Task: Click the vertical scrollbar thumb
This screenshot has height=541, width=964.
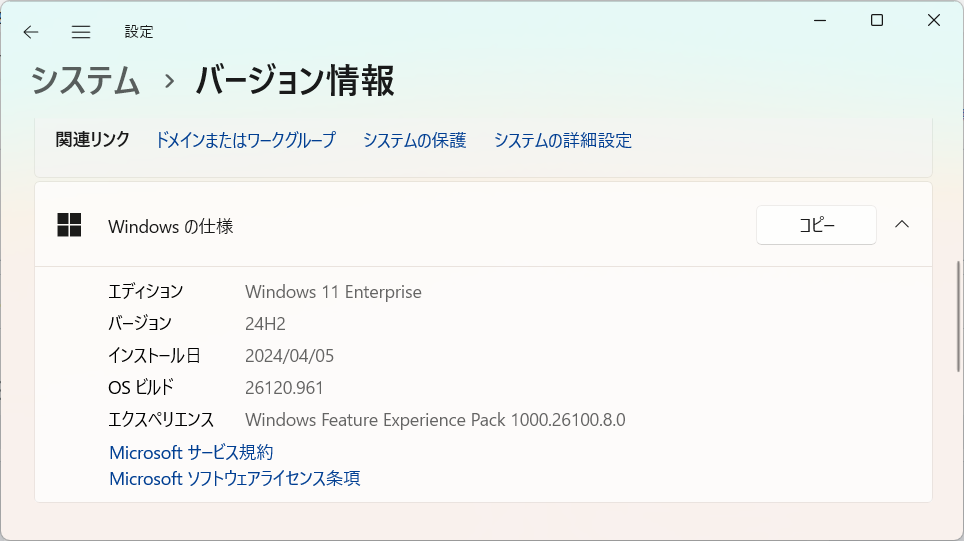Action: tap(958, 317)
